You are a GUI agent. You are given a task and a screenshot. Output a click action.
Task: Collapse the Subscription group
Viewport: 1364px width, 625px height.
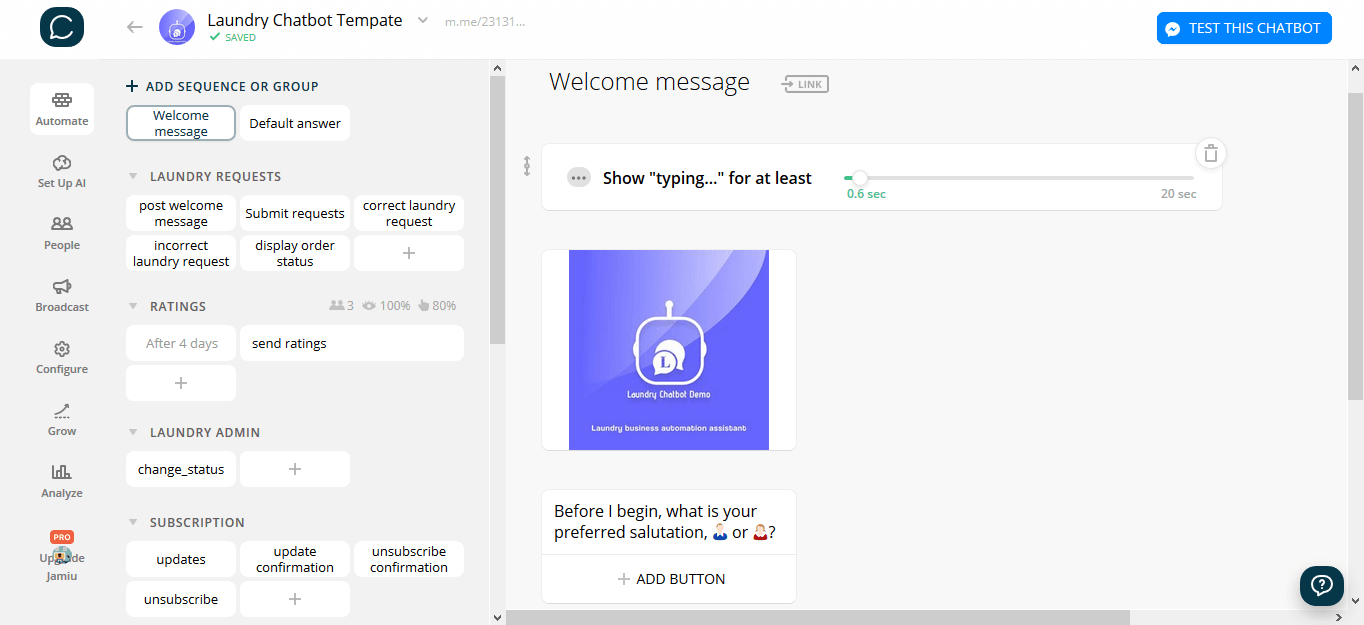point(133,522)
